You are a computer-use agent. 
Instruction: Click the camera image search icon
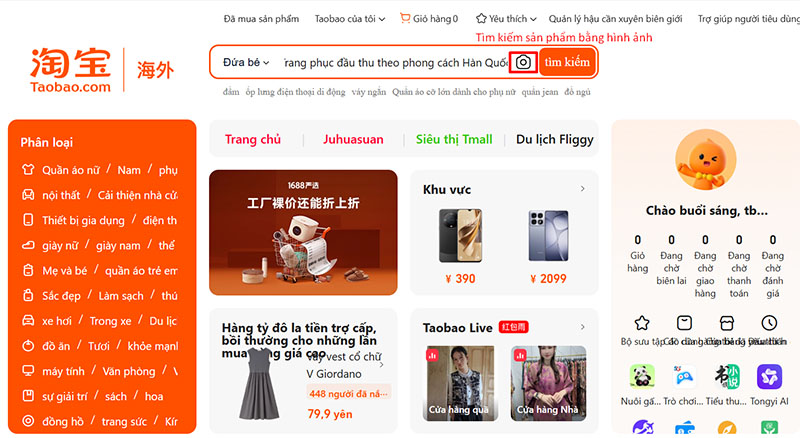[523, 62]
